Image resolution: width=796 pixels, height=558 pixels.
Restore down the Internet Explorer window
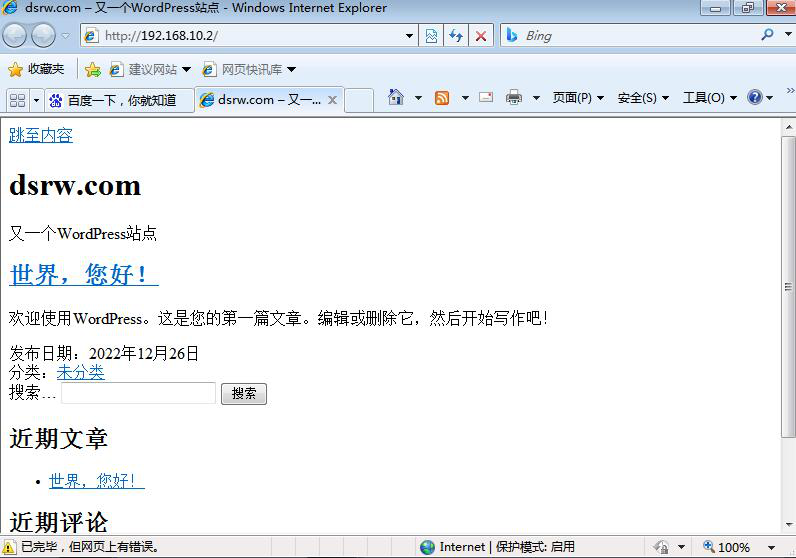pyautogui.click(x=747, y=8)
